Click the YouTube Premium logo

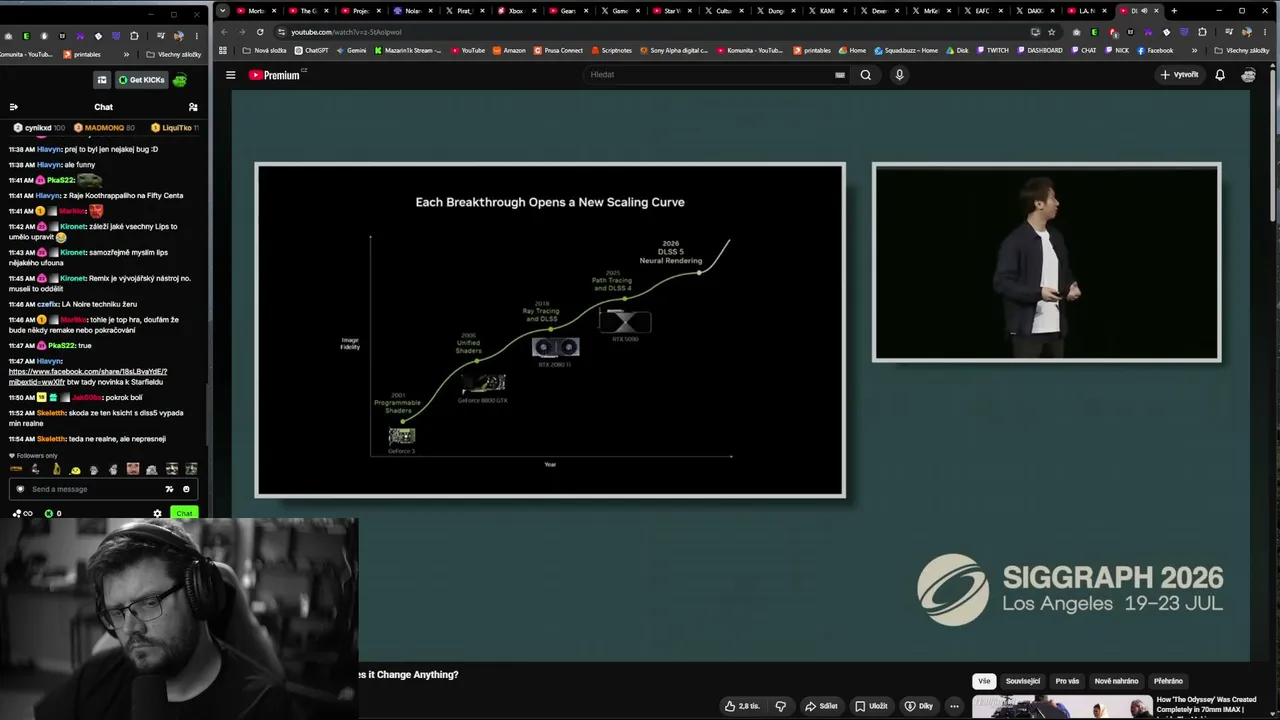[x=274, y=75]
